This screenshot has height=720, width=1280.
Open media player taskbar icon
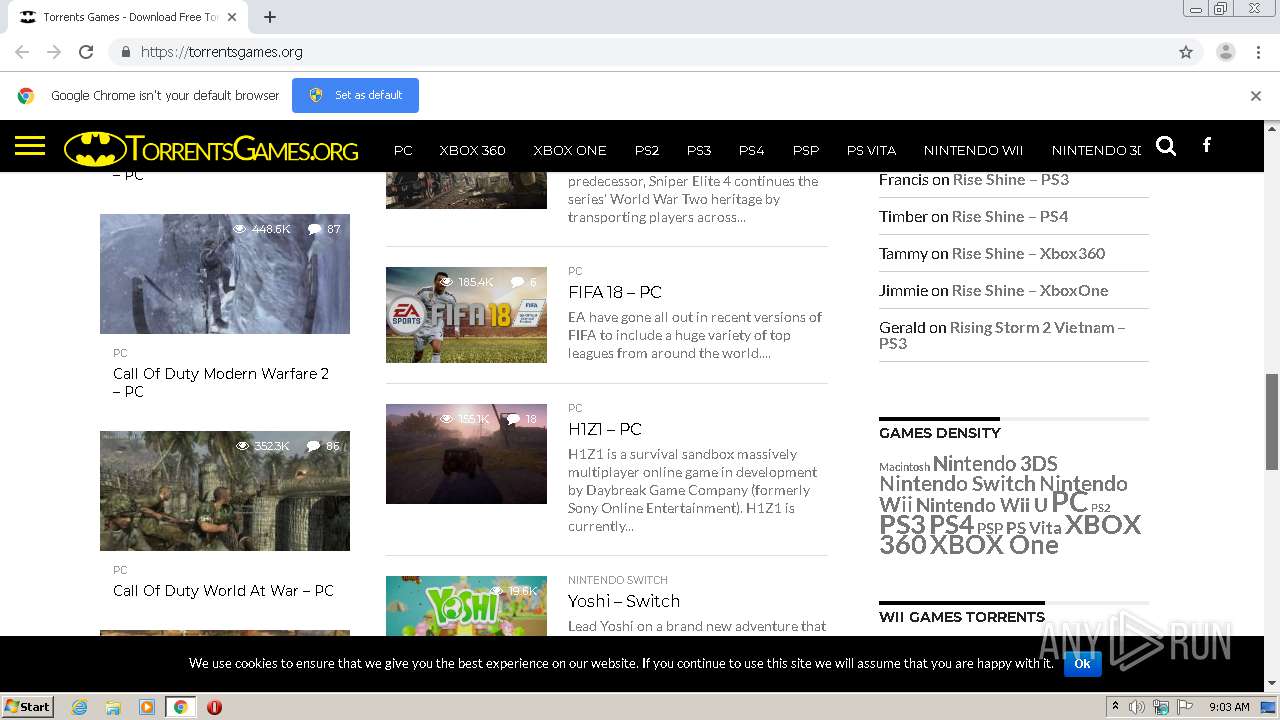(147, 707)
